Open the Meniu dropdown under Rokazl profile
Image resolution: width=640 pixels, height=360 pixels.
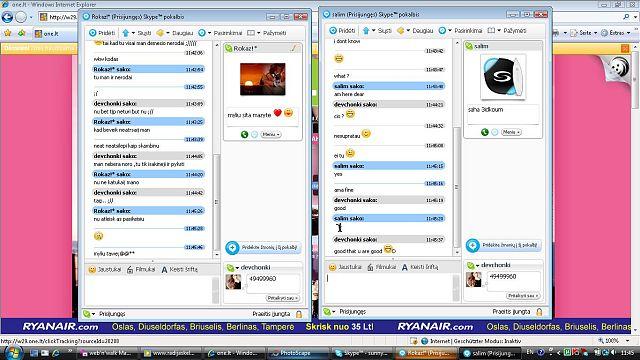coord(271,134)
